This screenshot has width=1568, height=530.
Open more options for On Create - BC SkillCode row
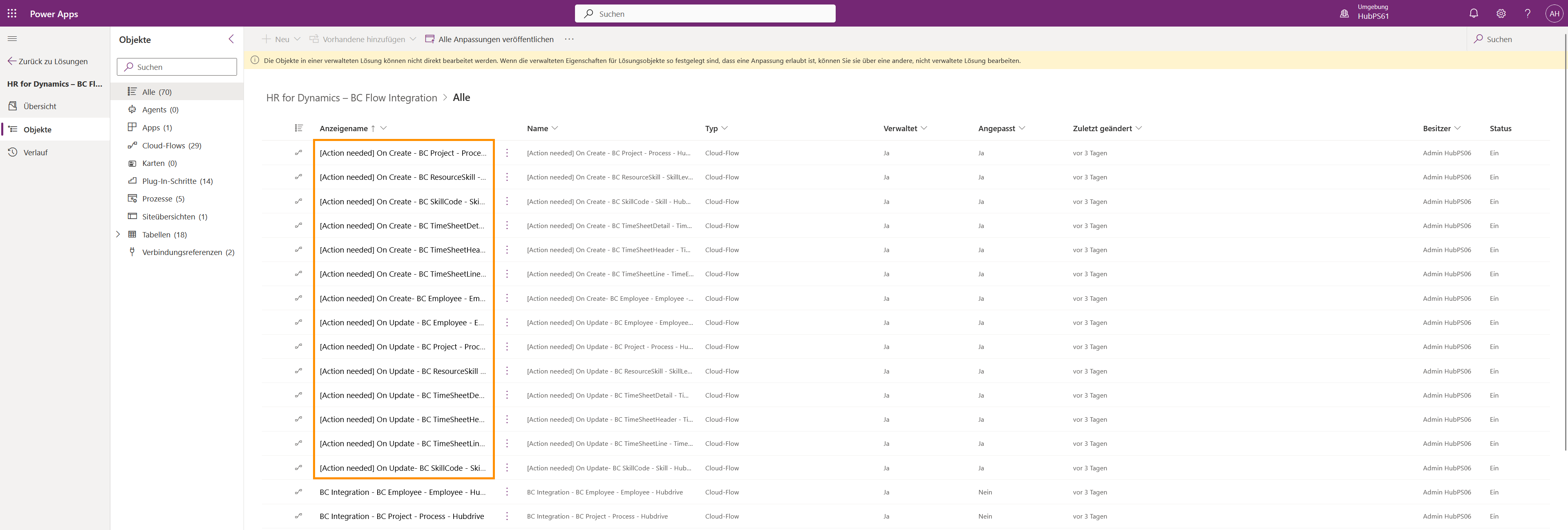507,201
